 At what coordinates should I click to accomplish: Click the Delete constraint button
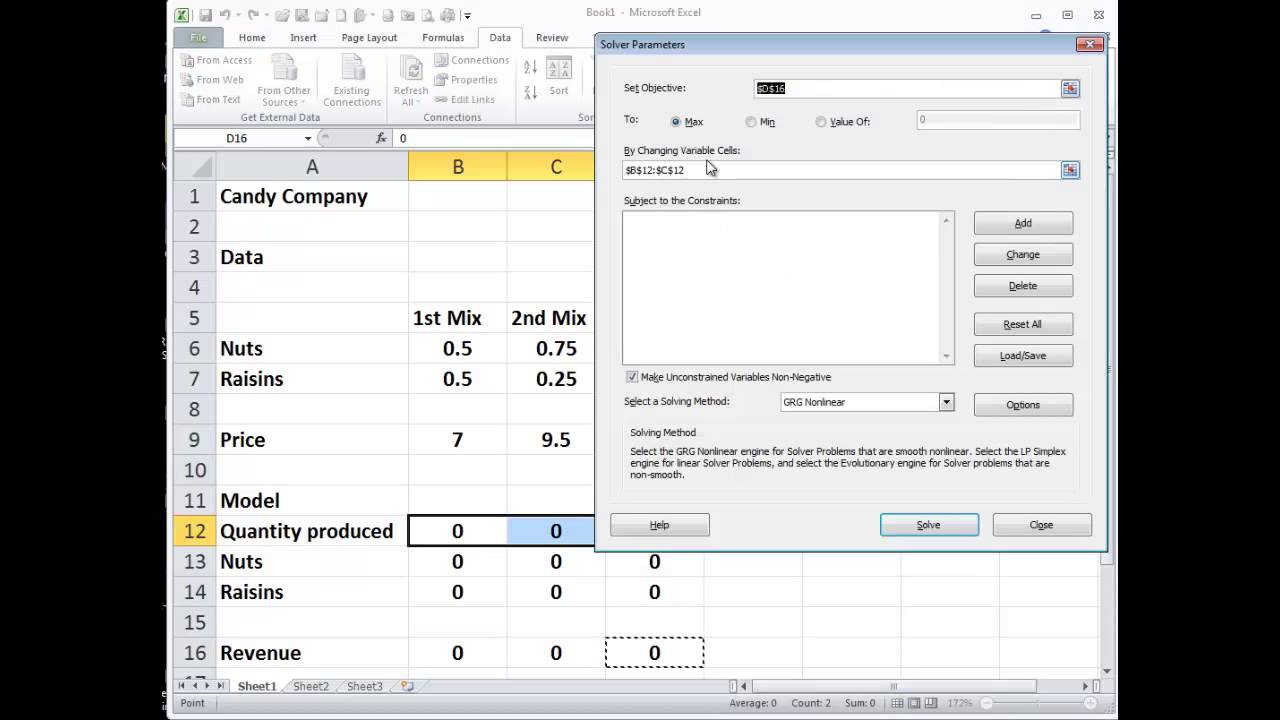[x=1023, y=285]
